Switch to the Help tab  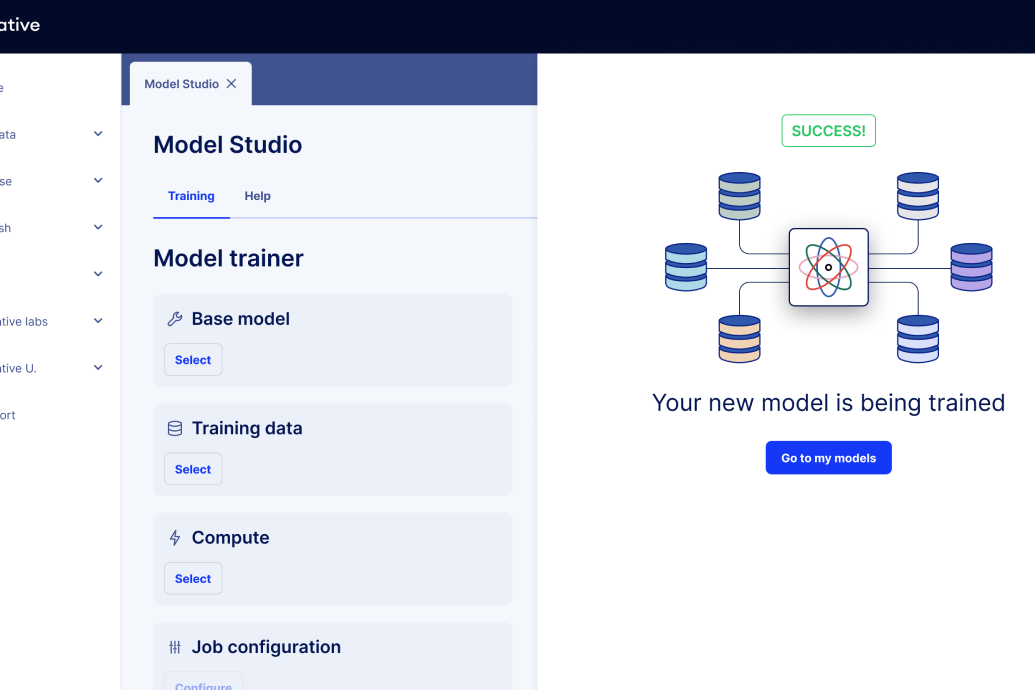tap(257, 196)
